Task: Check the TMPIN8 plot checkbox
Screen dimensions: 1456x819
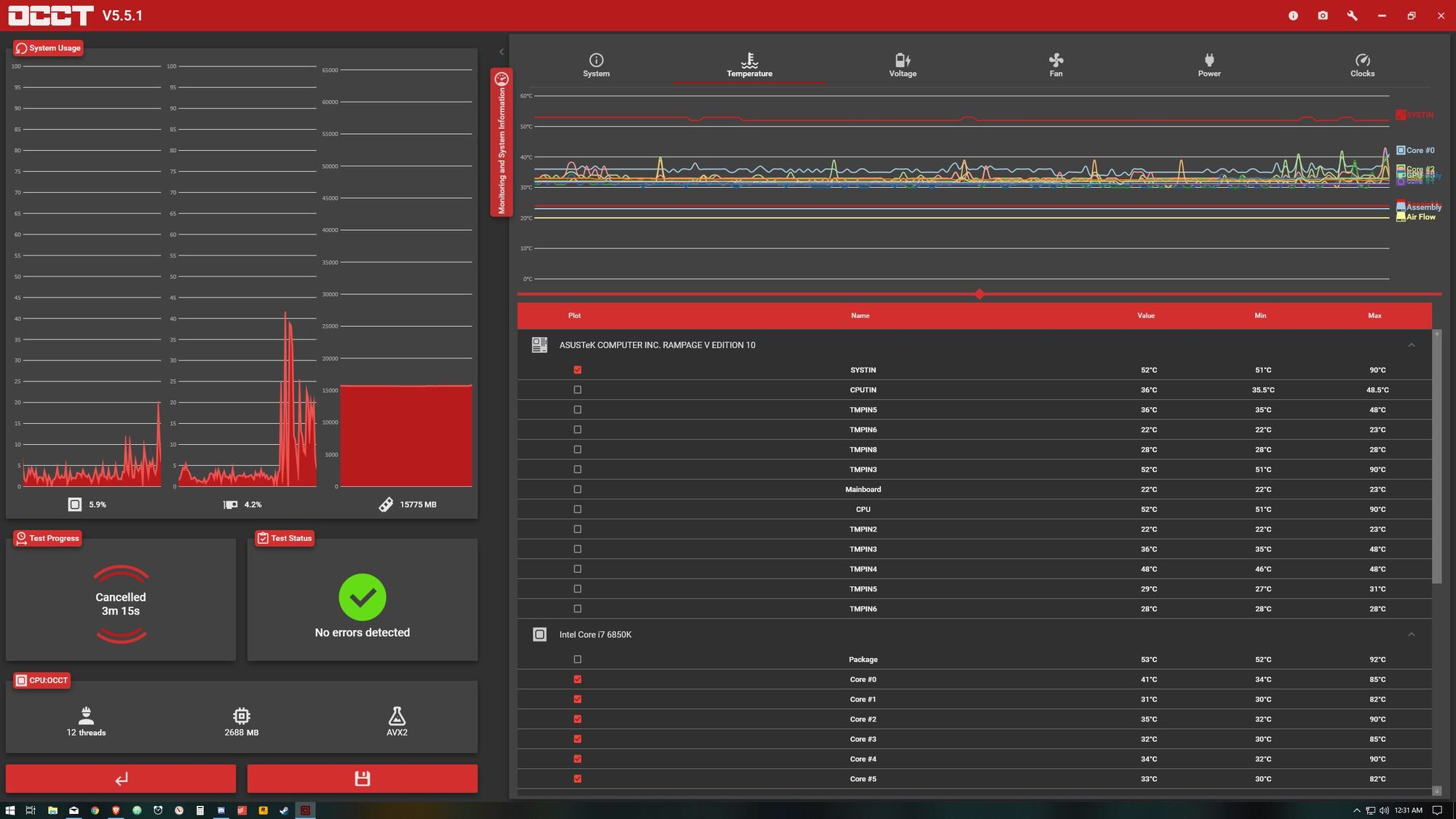Action: 577,450
